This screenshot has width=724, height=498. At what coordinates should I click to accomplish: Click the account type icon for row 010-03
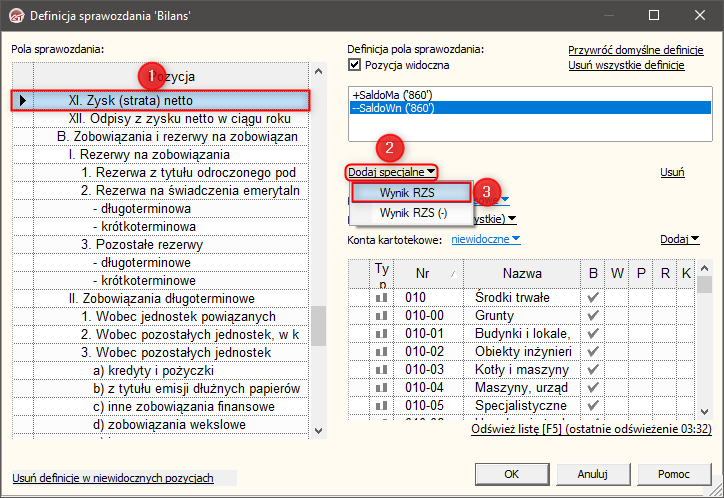pos(381,370)
